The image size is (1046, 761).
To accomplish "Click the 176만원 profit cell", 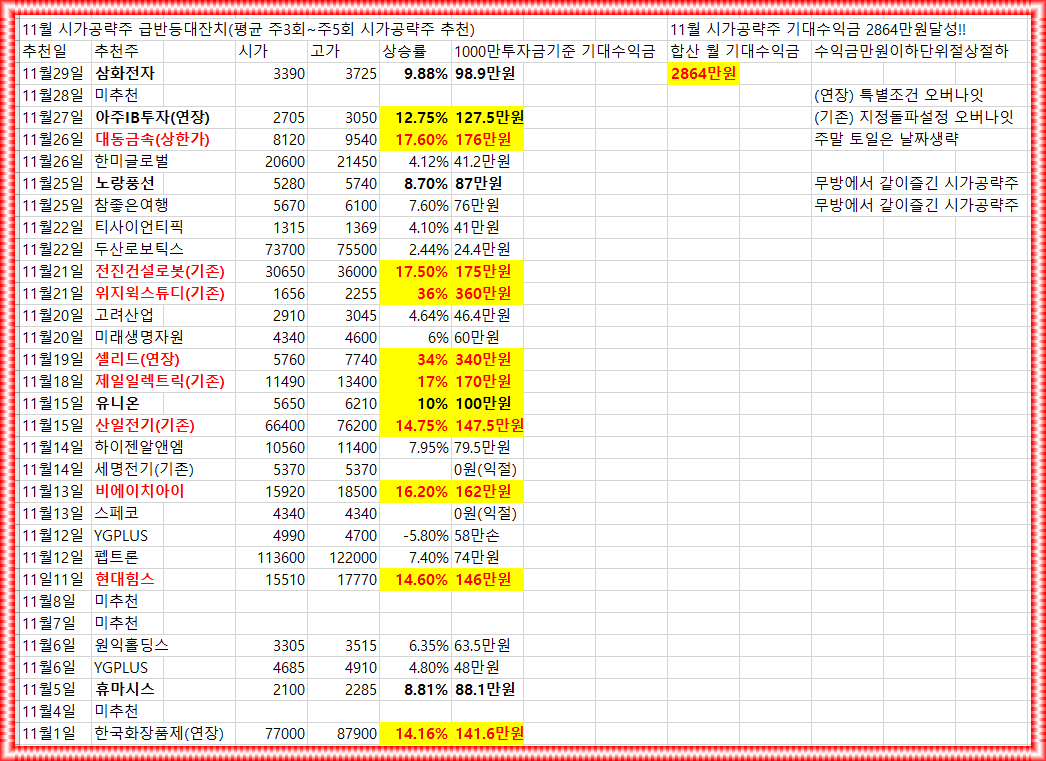I will (488, 139).
